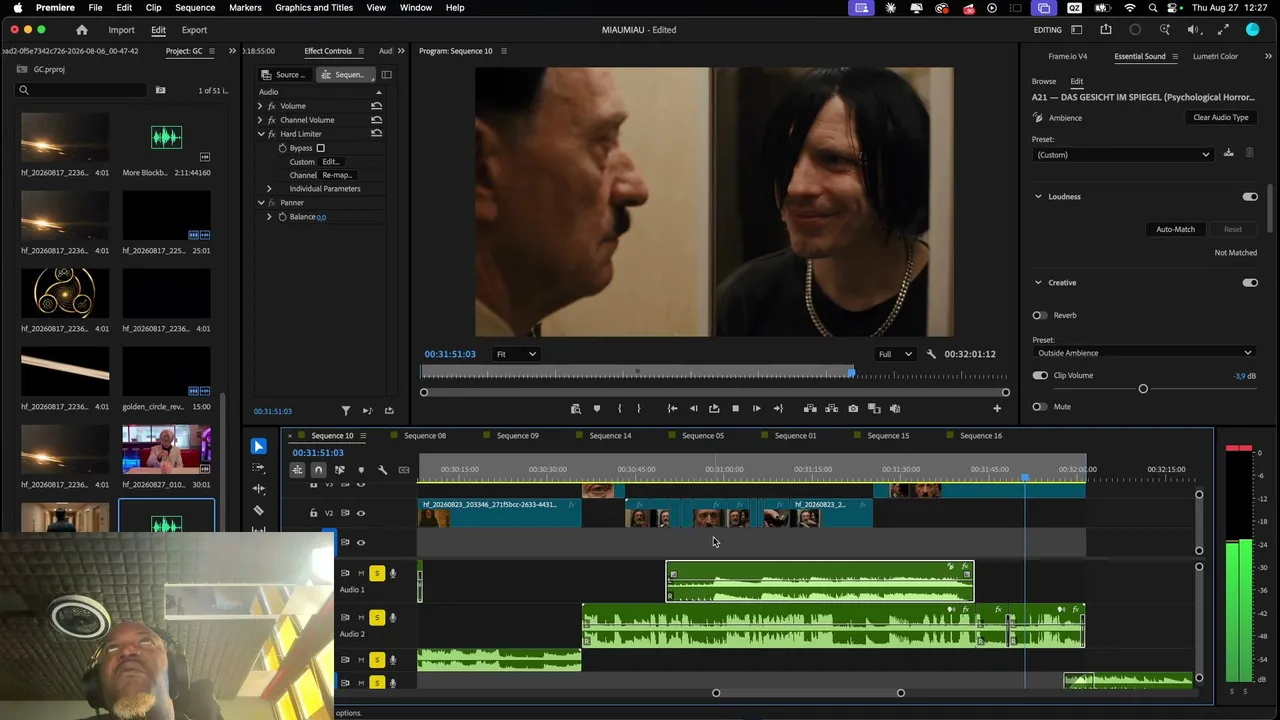
Task: Toggle Creative section switch
Action: pos(1250,283)
